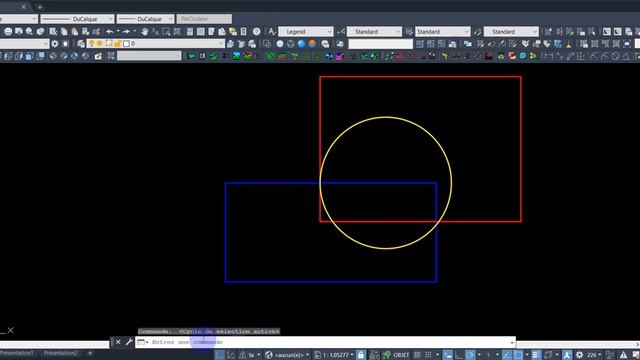Select the Pan hand tool
Screen dimensions: 640x360
(x=144, y=31)
